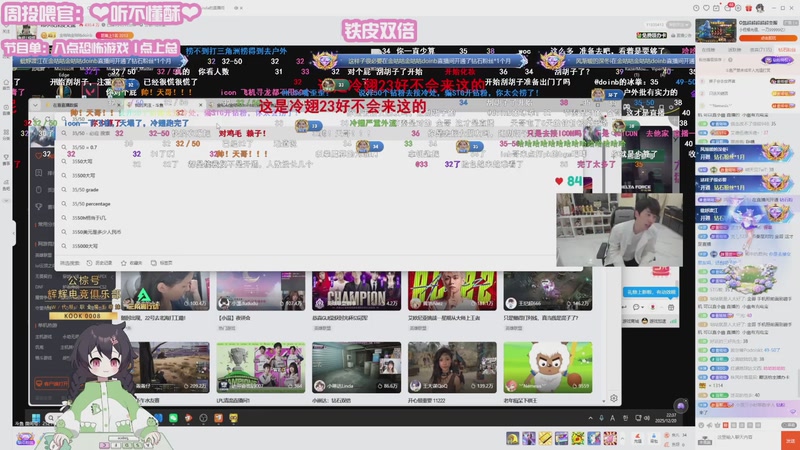Send the fourth gift in the gift bar
Viewport: 800px width, 450px height.
(x=561, y=438)
